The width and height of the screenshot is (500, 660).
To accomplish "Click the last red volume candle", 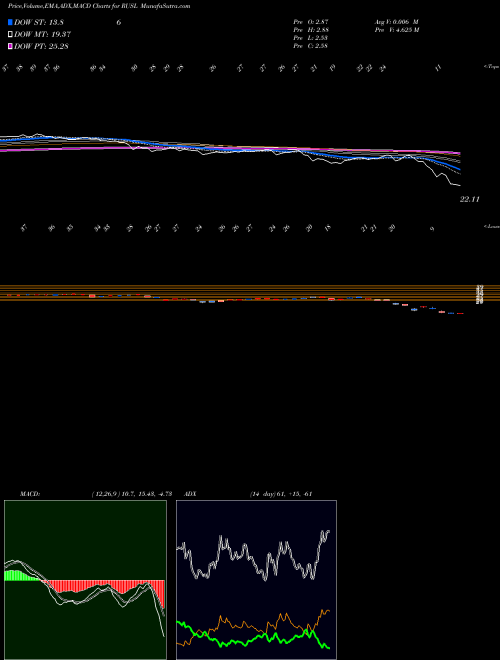I will point(460,314).
